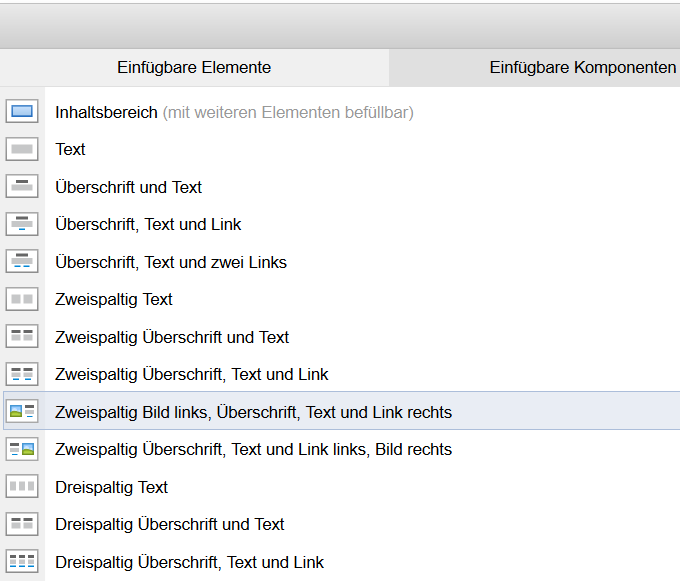Select the Überschrift und Text icon
The image size is (680, 581).
[x=22, y=187]
